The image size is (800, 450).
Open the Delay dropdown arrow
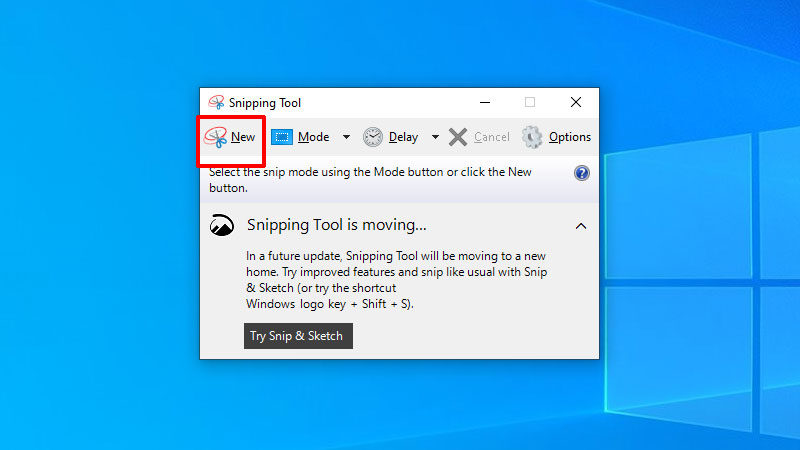435,137
